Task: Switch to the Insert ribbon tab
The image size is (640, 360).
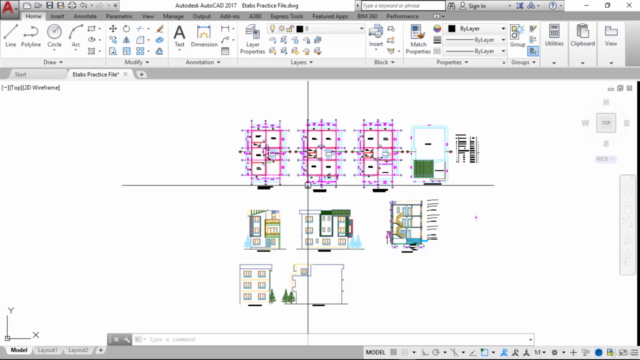Action: (x=58, y=16)
